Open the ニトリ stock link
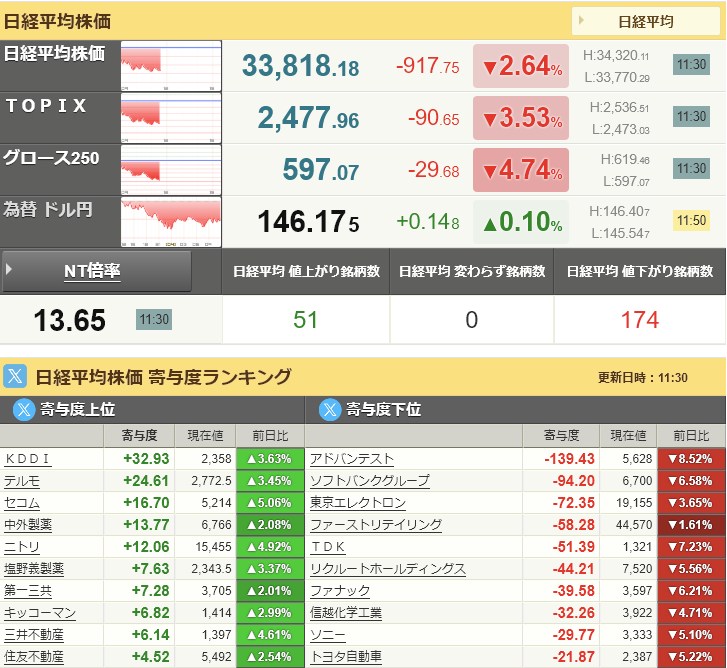Viewport: 727px width, 668px height. point(22,547)
